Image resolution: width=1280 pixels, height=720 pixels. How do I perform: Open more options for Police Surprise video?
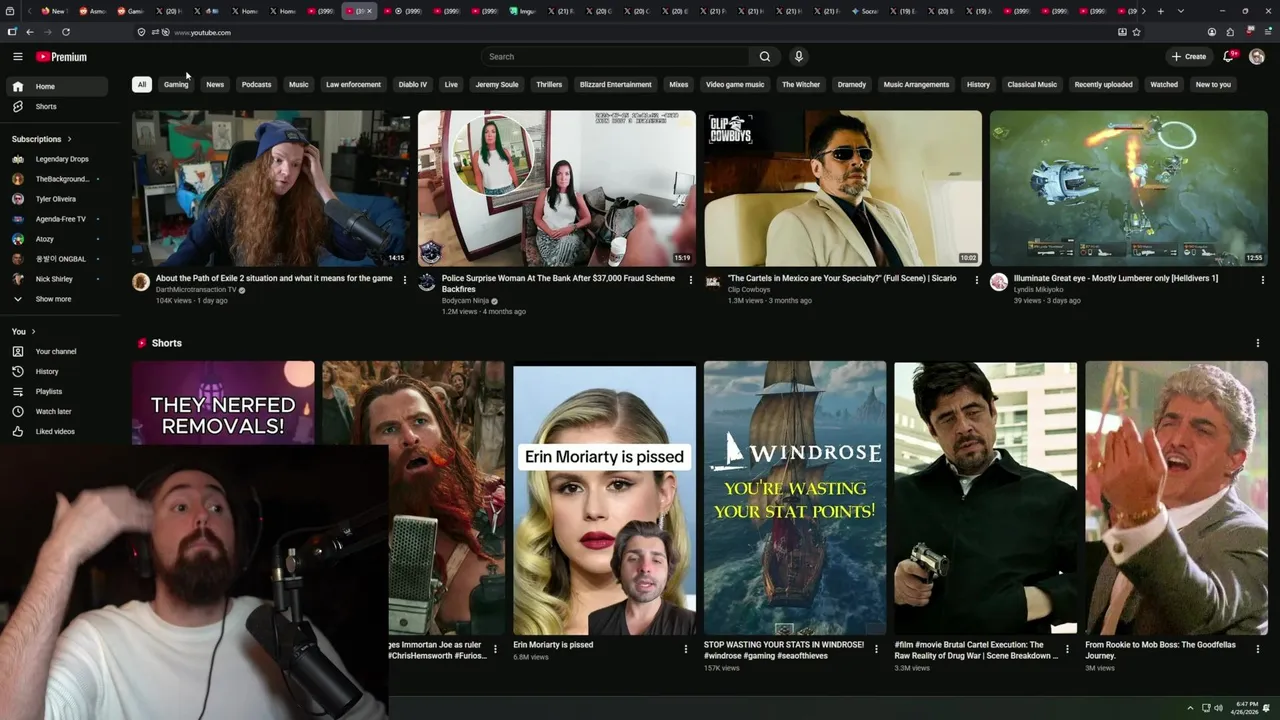pos(690,280)
